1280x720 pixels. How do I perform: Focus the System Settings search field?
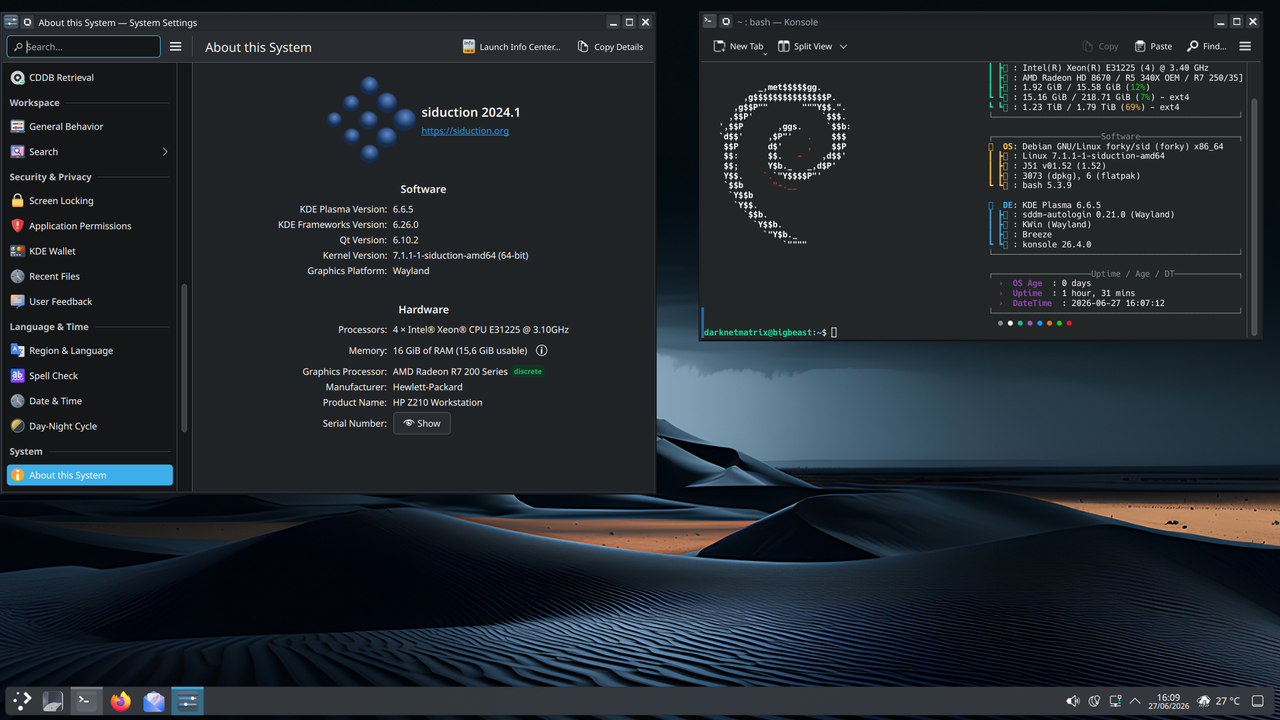(84, 46)
